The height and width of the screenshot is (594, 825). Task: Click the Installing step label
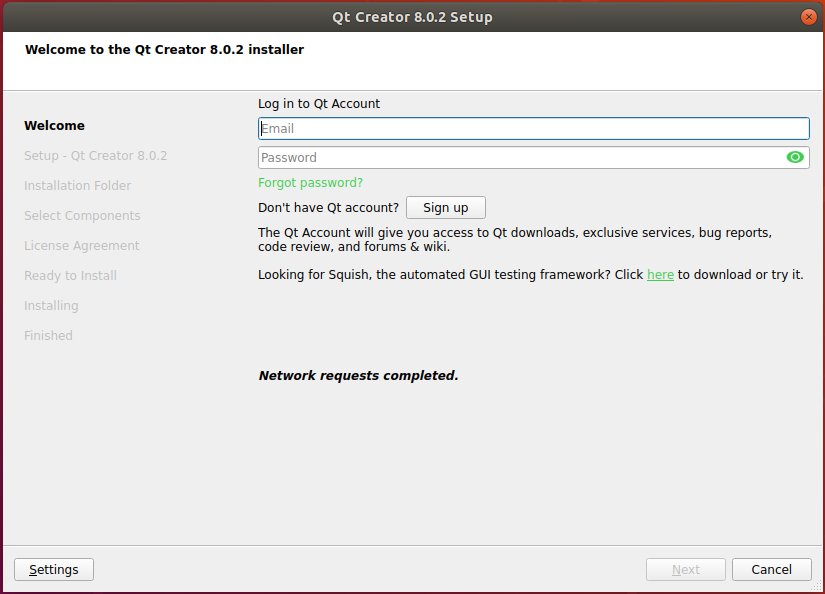coord(51,306)
